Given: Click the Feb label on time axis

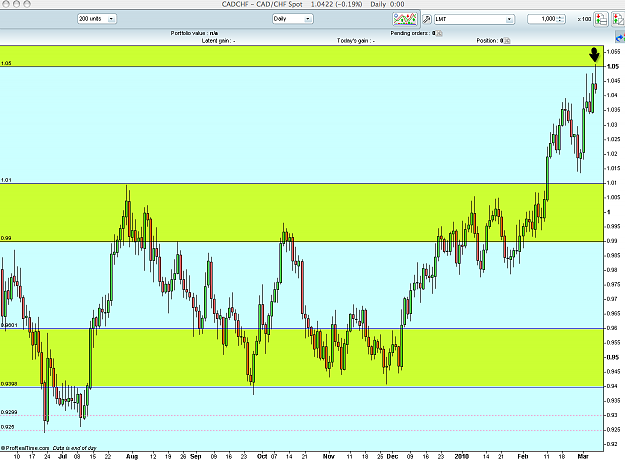Looking at the screenshot, I should [522, 456].
